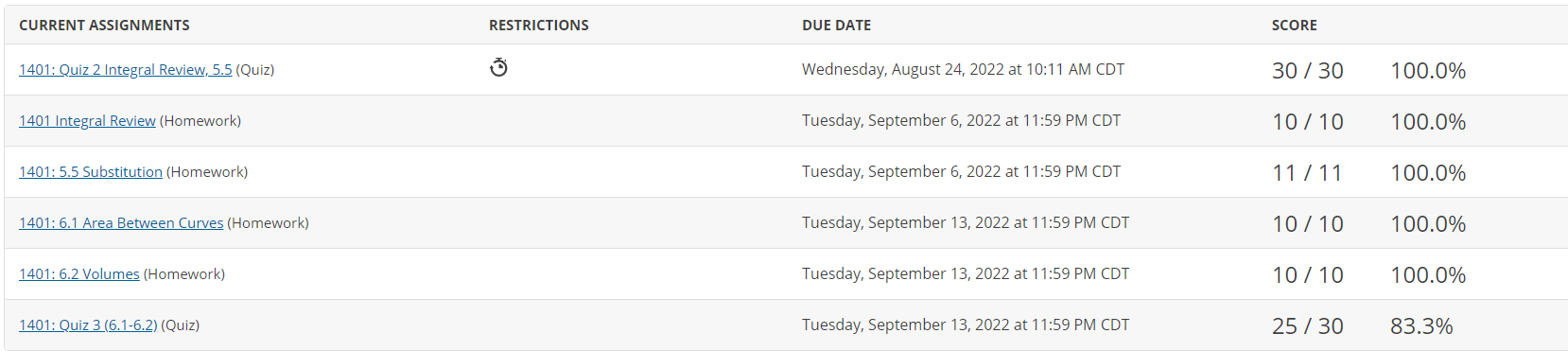Click the 11 / 11 Substitution score
This screenshot has width=1568, height=351.
pyautogui.click(x=1308, y=173)
